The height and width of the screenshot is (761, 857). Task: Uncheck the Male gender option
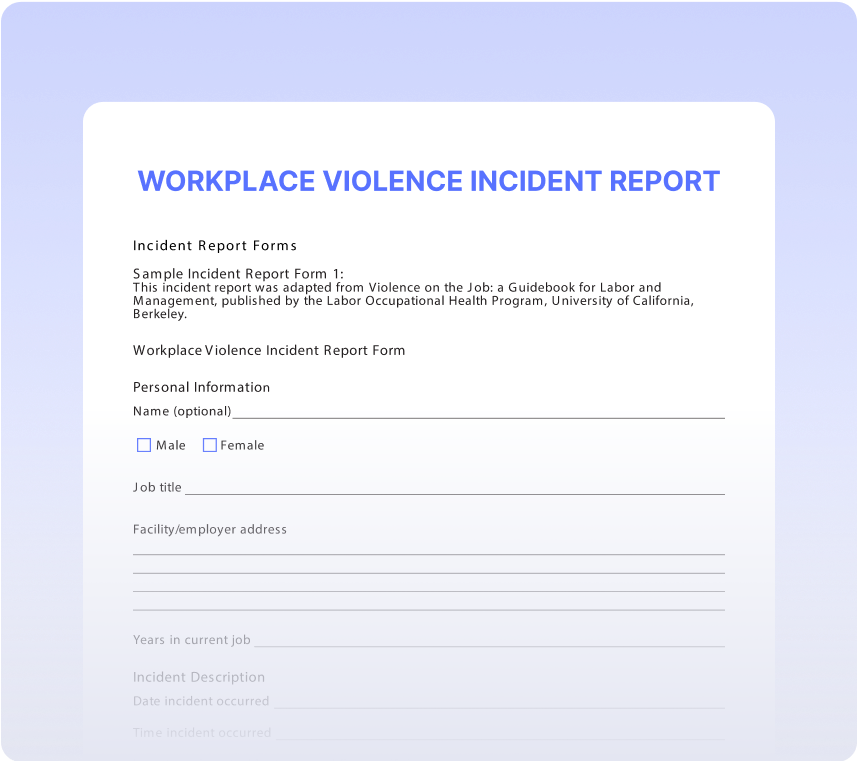click(144, 444)
